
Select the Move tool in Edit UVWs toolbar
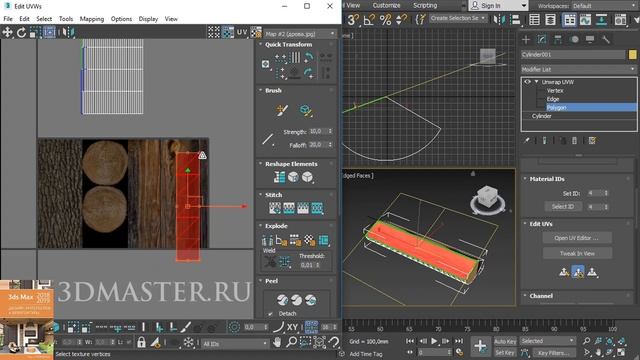pos(7,32)
